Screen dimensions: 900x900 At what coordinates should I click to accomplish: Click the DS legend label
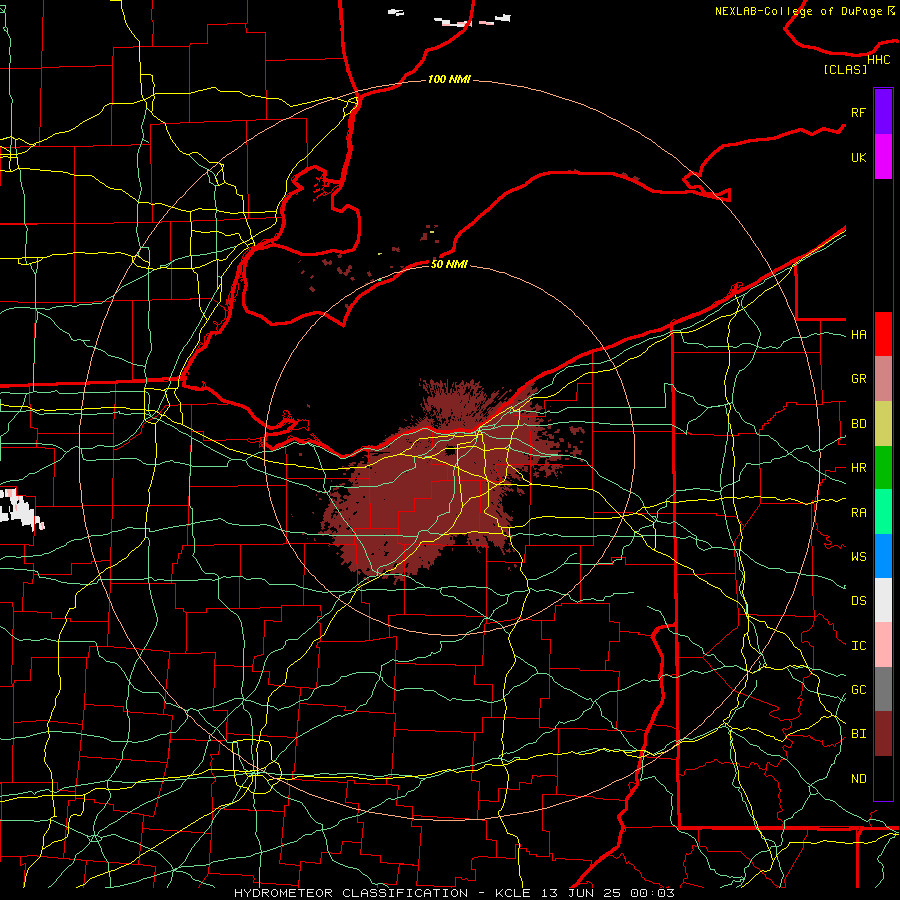coord(858,600)
